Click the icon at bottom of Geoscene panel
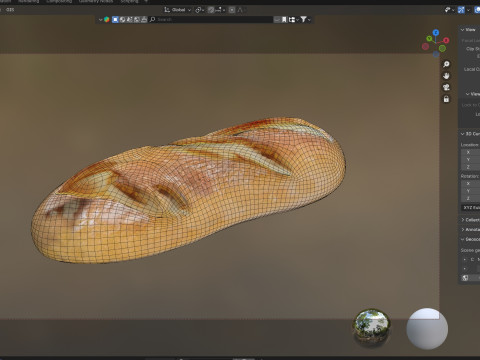This screenshot has width=480, height=360. [x=465, y=278]
